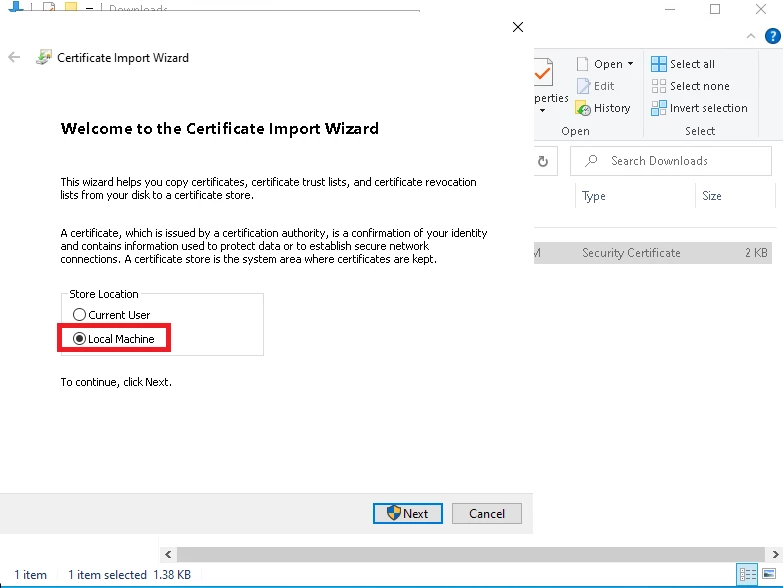Click the horizontal scrollbar thumb
The width and height of the screenshot is (783, 588).
pyautogui.click(x=471, y=554)
